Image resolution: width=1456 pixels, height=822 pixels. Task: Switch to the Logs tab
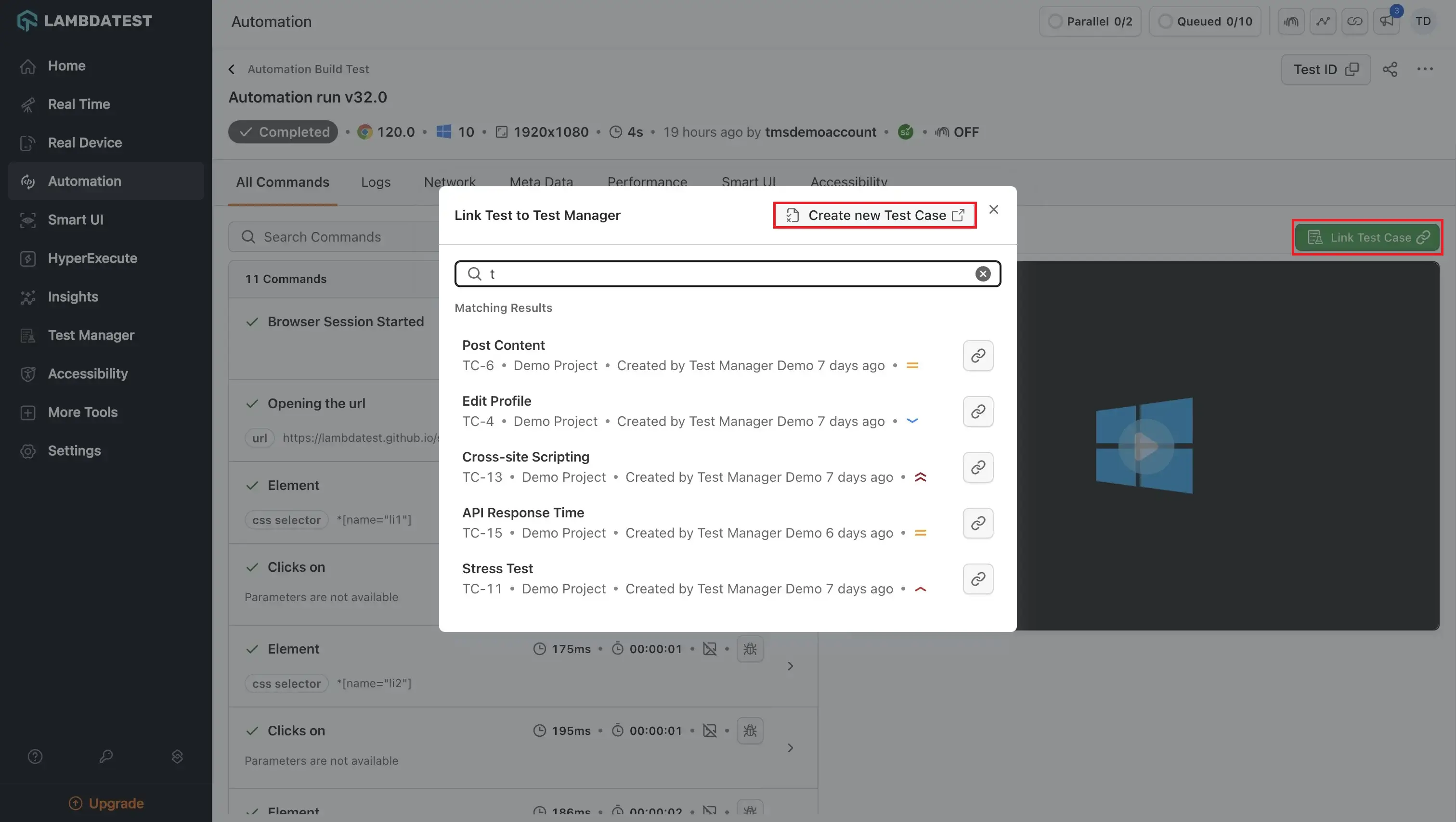376,182
